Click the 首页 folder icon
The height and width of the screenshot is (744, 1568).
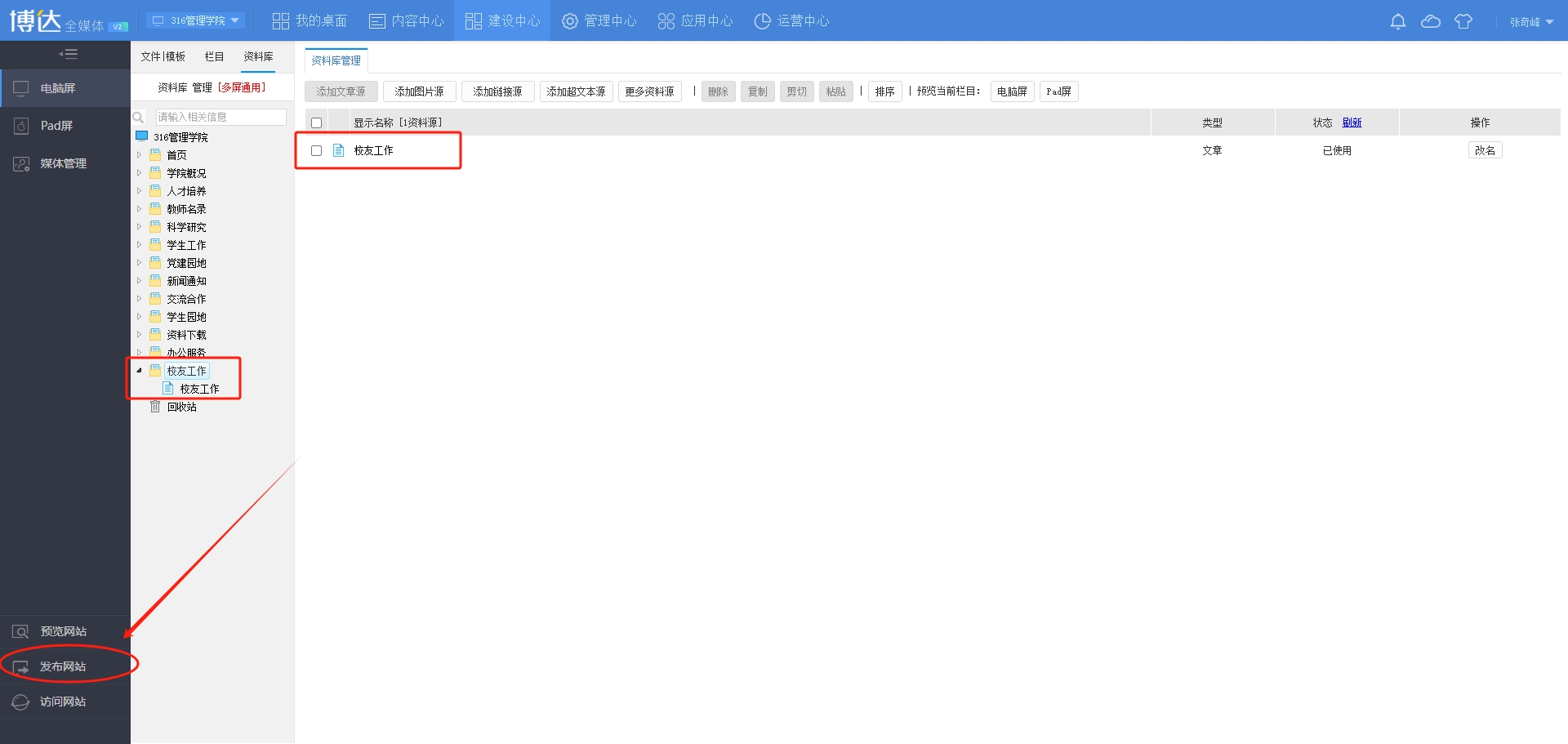coord(155,154)
